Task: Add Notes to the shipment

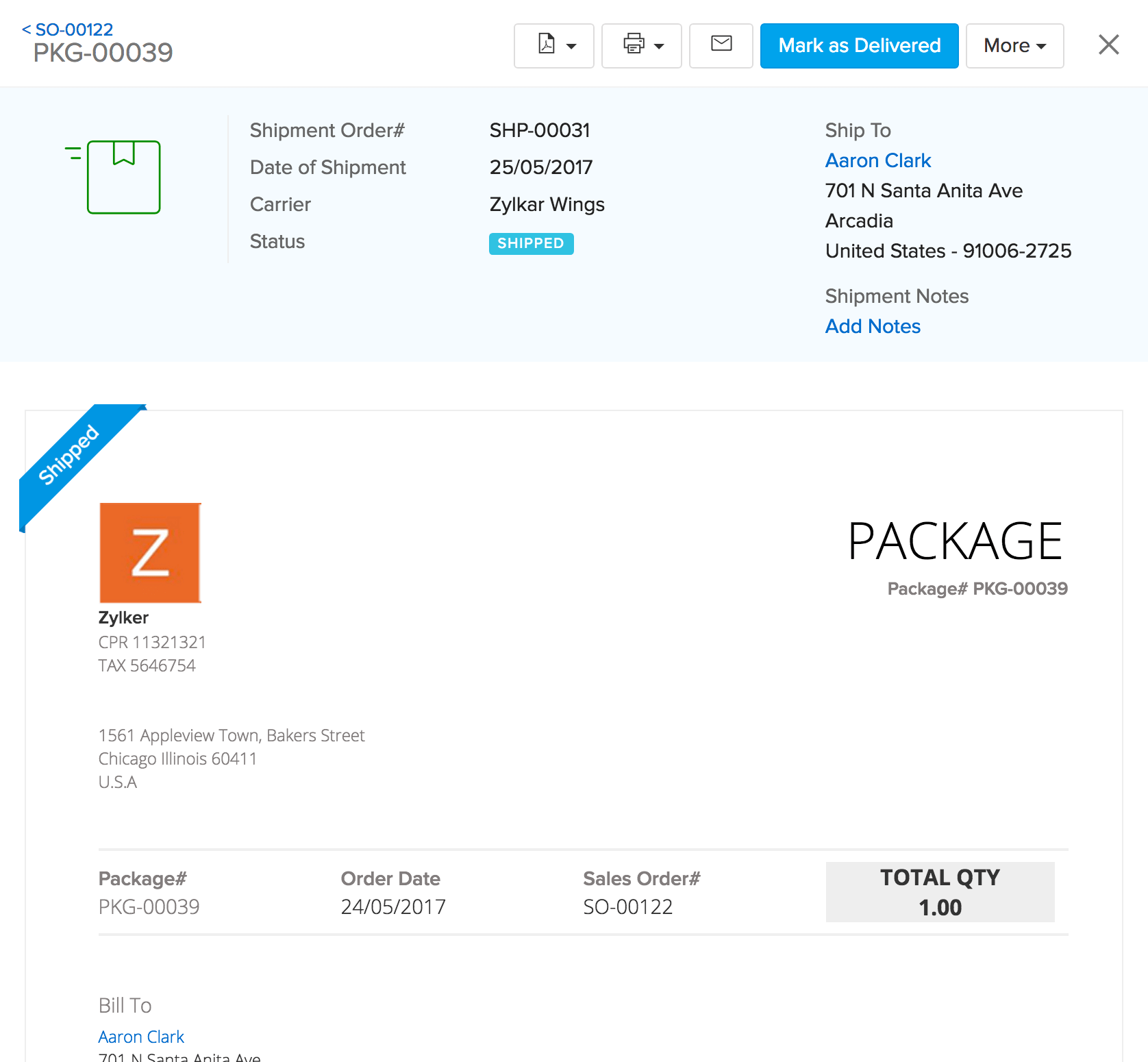Action: coord(872,326)
